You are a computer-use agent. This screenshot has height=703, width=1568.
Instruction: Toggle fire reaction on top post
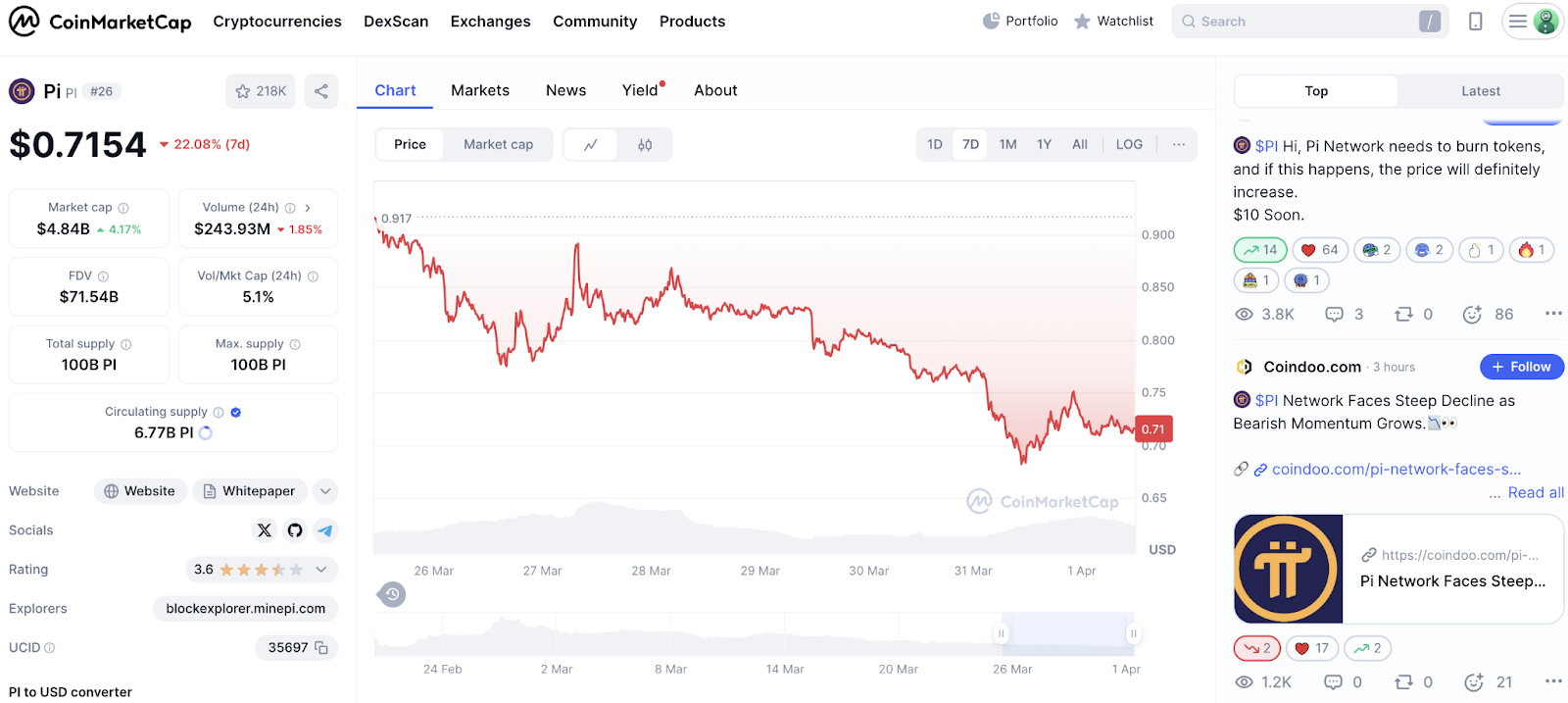(1531, 250)
